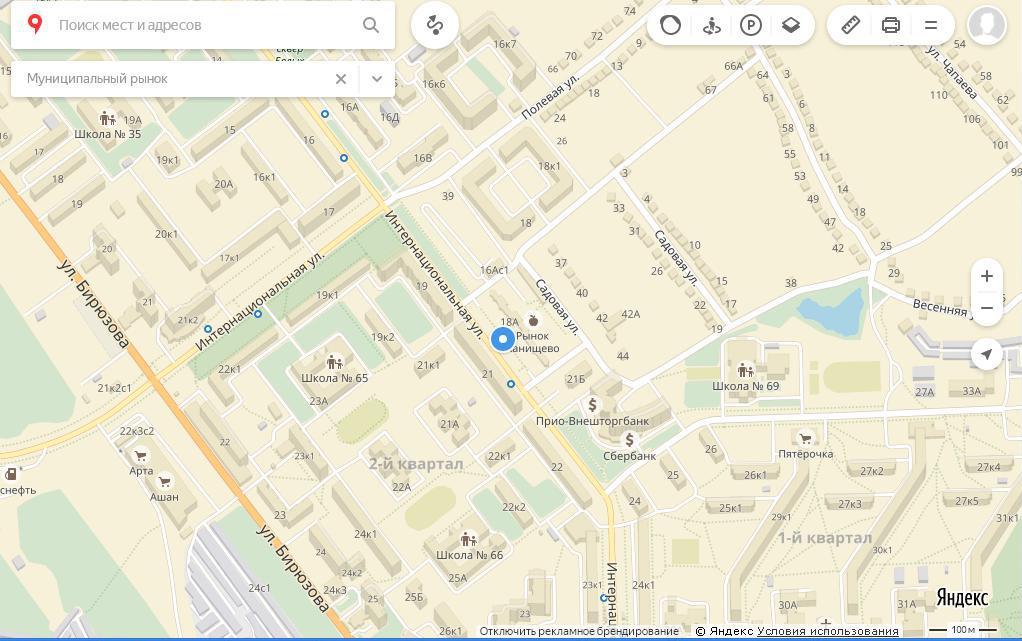Click the Весенняя street label

tap(942, 307)
